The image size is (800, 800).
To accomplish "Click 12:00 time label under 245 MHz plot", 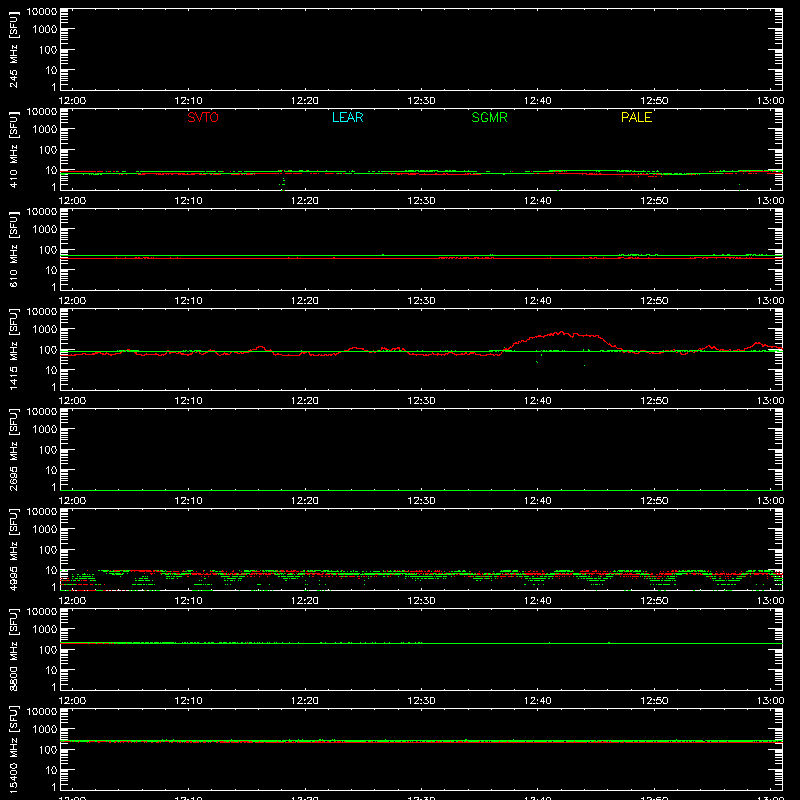I will 72,101.
